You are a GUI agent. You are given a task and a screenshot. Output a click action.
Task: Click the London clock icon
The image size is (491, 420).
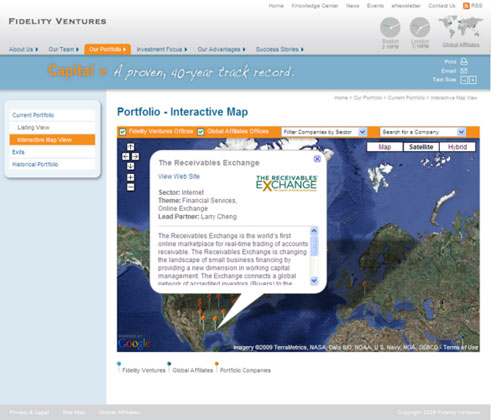click(x=420, y=27)
